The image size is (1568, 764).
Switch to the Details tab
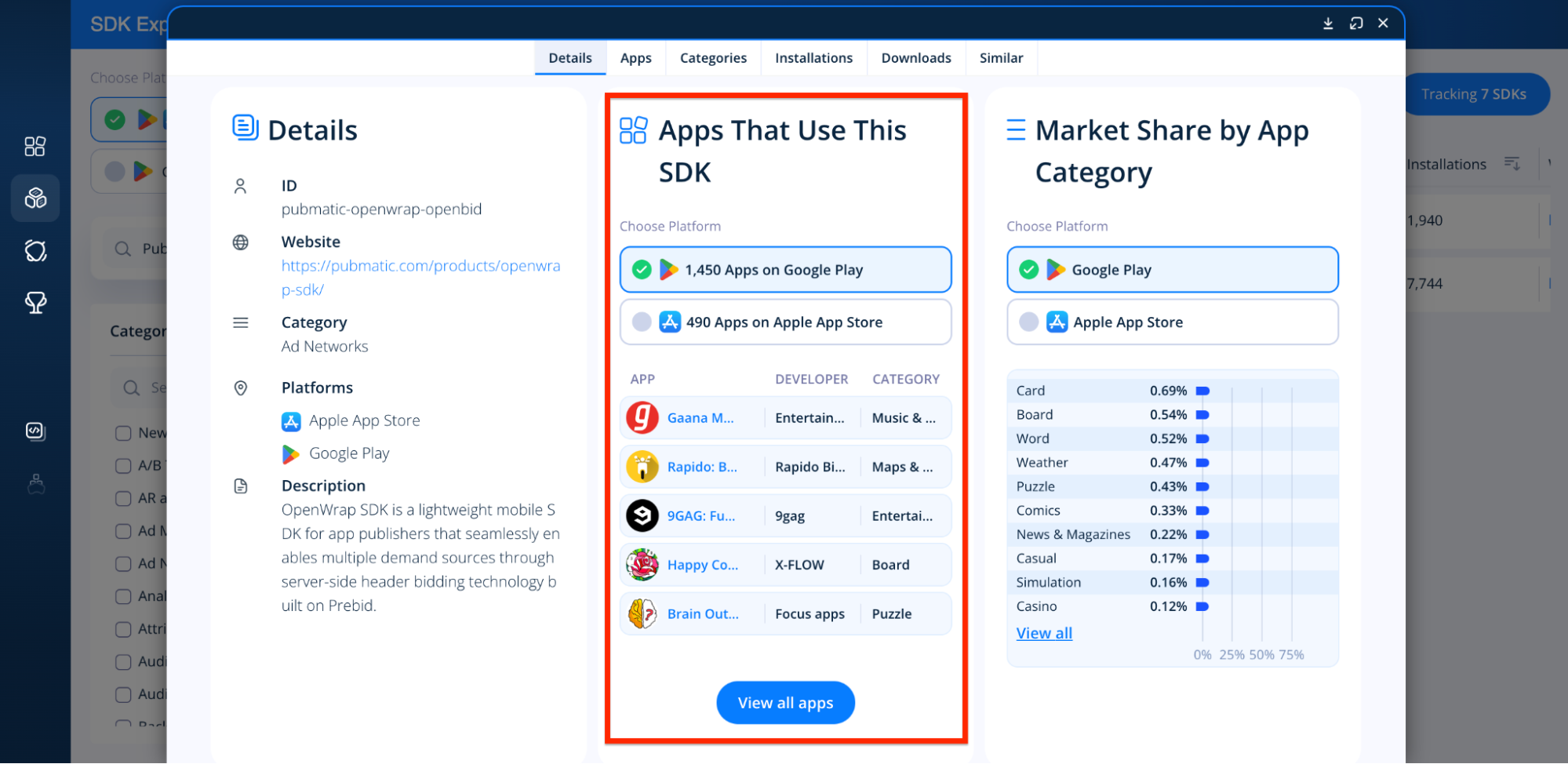570,58
